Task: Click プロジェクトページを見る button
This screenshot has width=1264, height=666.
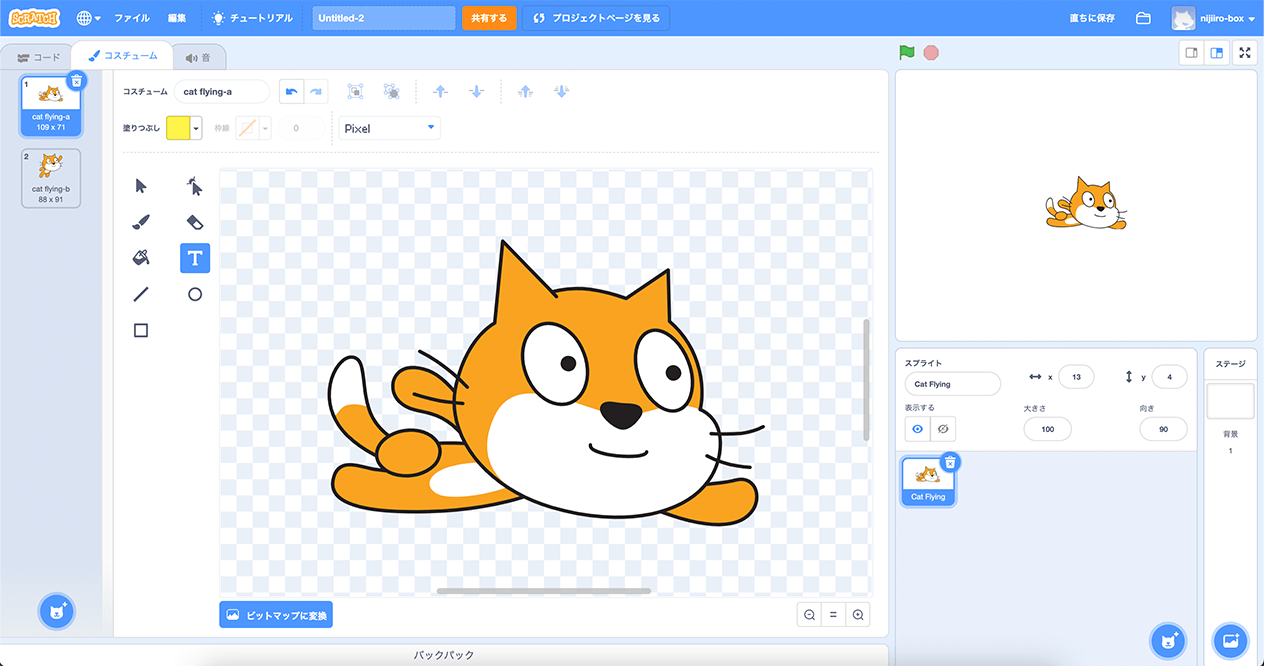Action: [596, 18]
